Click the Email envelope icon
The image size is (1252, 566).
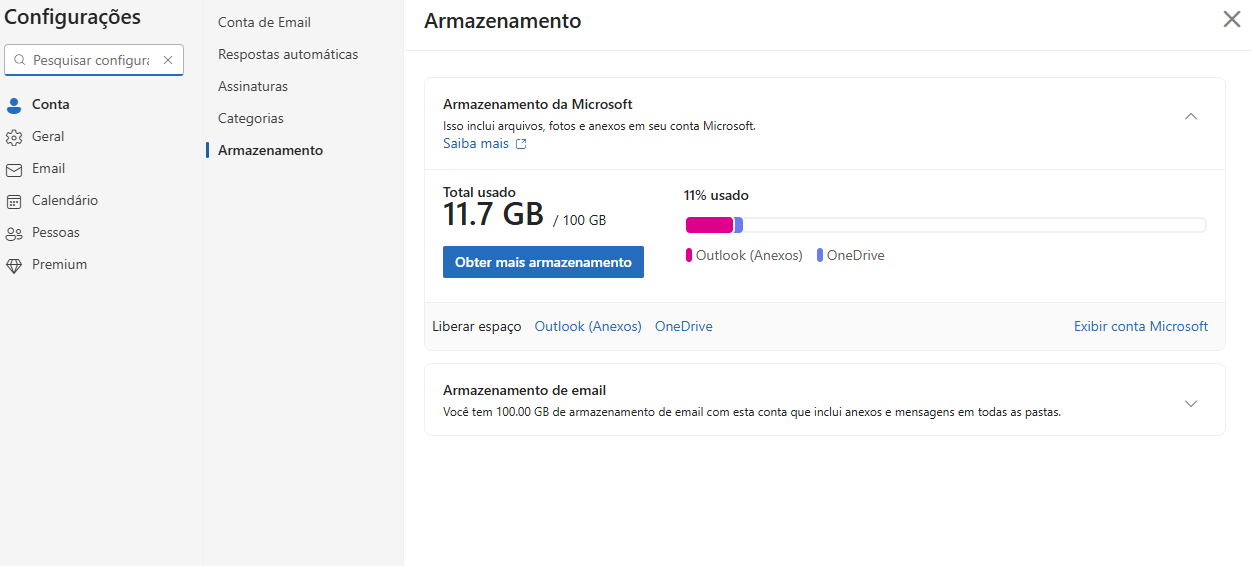click(x=14, y=169)
